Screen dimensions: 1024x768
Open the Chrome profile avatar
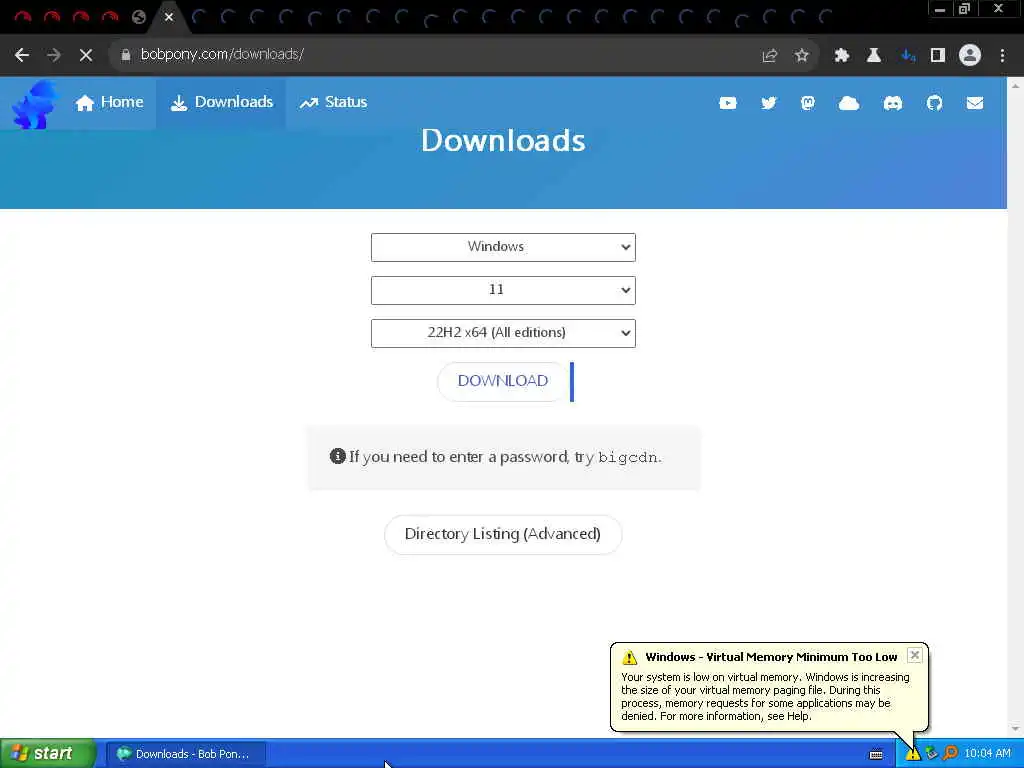970,55
